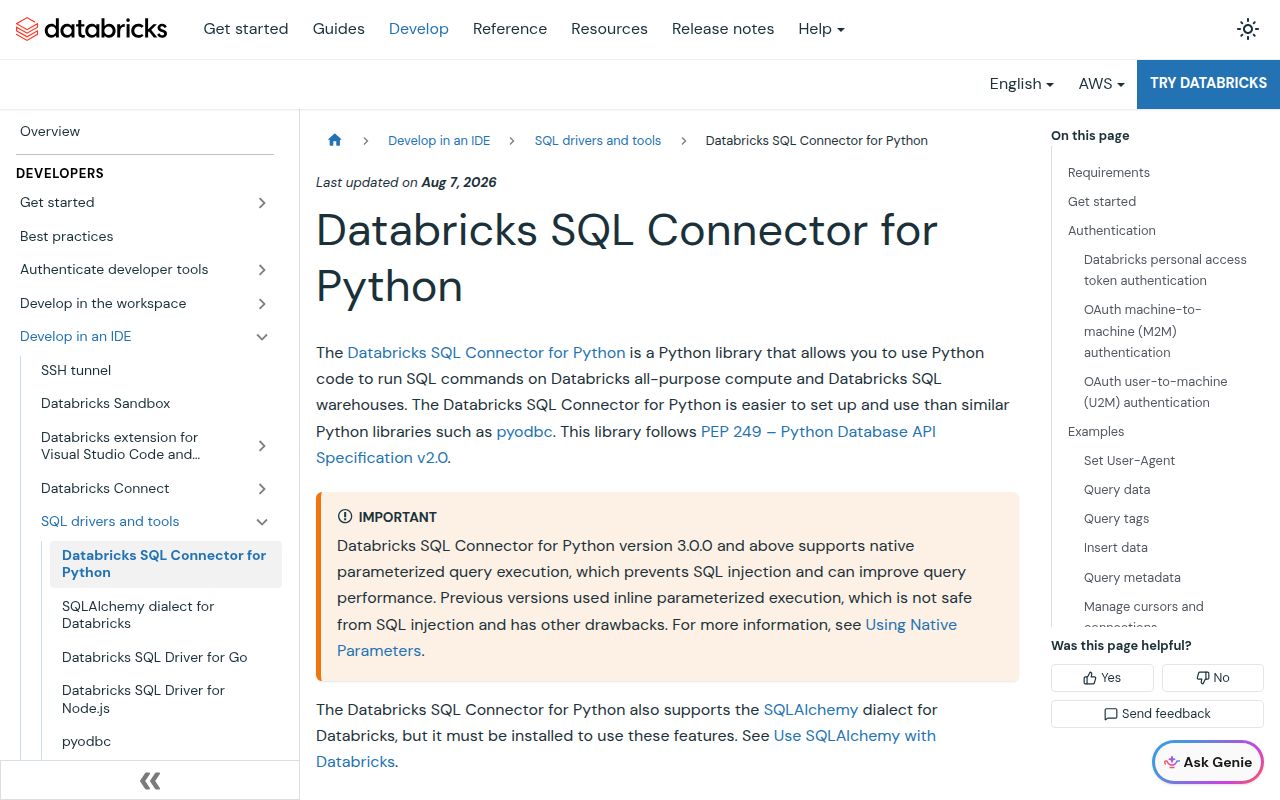Collapse the SQL drivers and tools chevron

tap(262, 522)
